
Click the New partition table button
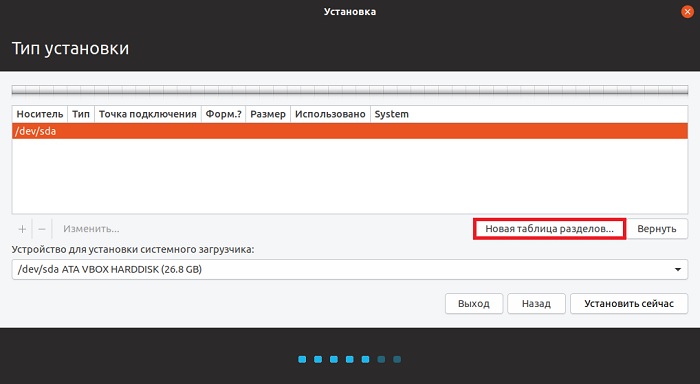click(x=550, y=229)
